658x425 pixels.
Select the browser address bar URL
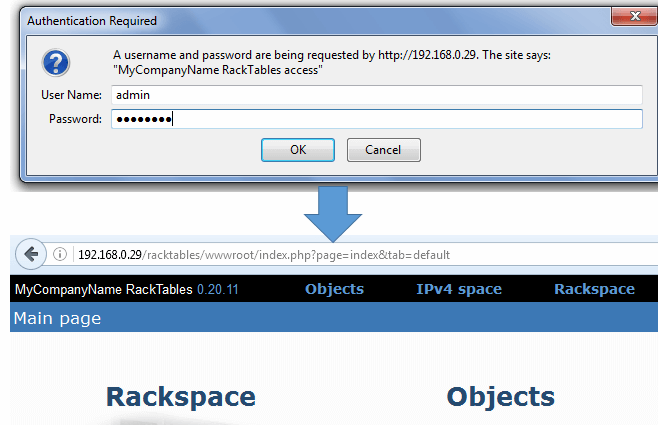(x=264, y=254)
